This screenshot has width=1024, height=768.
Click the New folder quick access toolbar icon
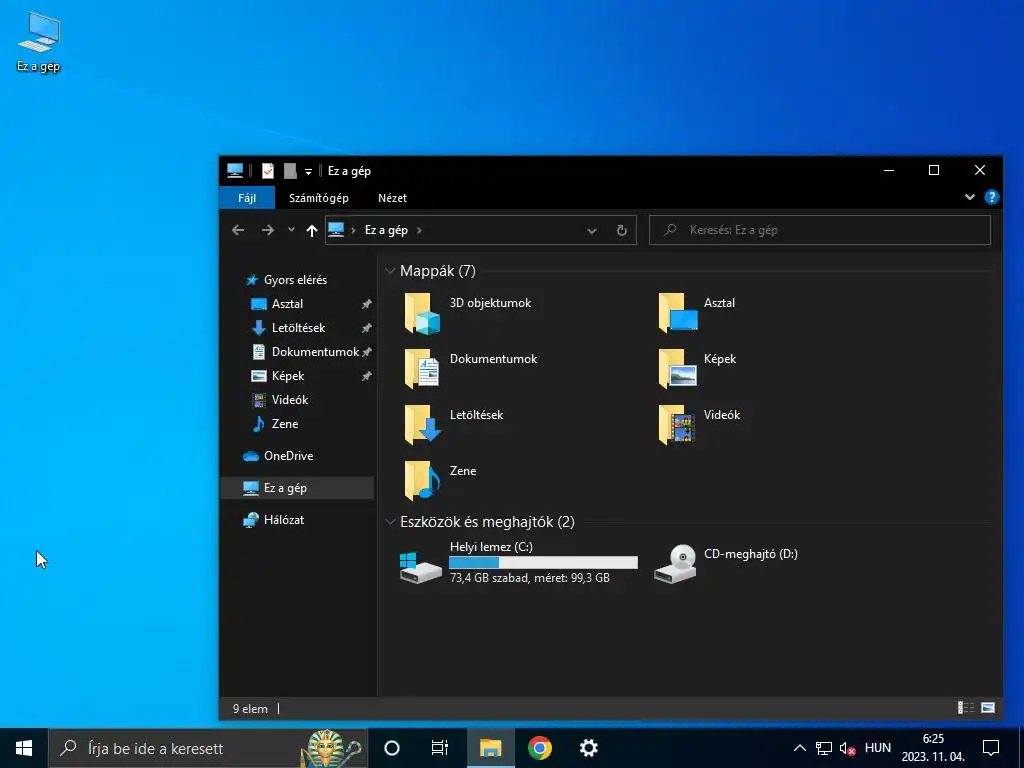pos(290,171)
